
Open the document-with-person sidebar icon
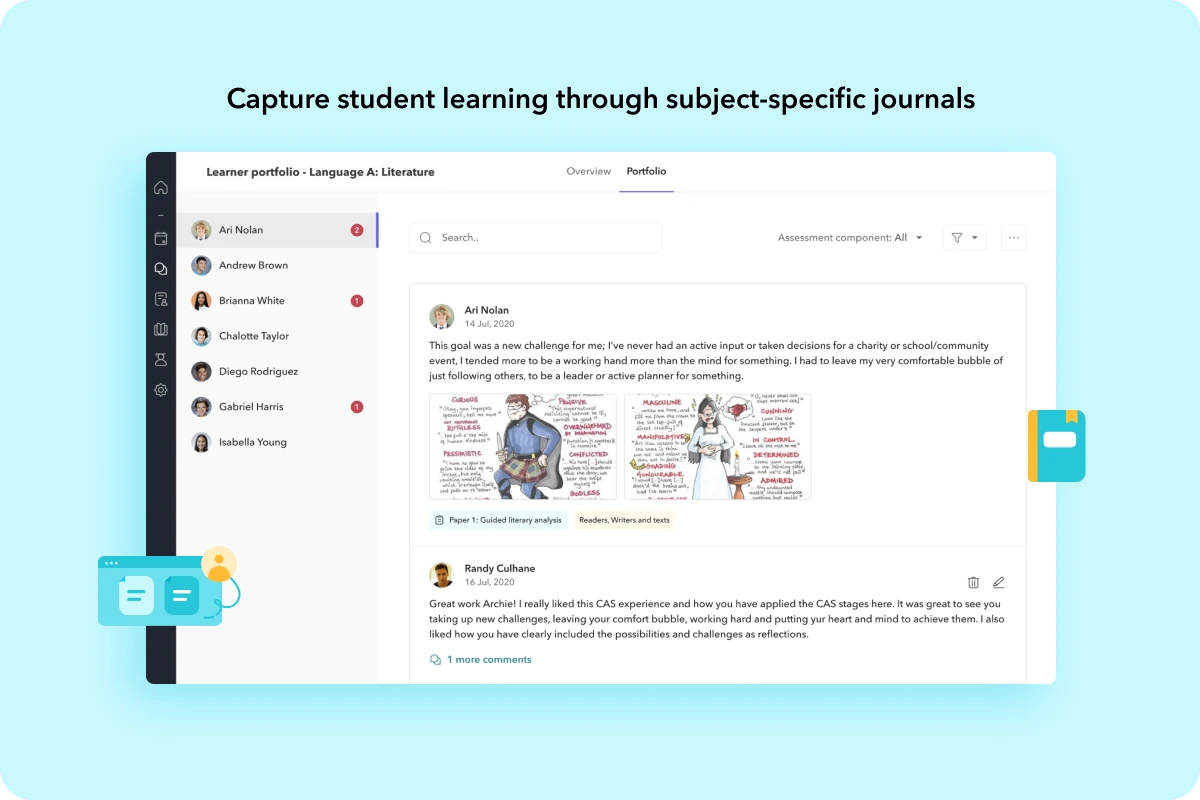(160, 299)
